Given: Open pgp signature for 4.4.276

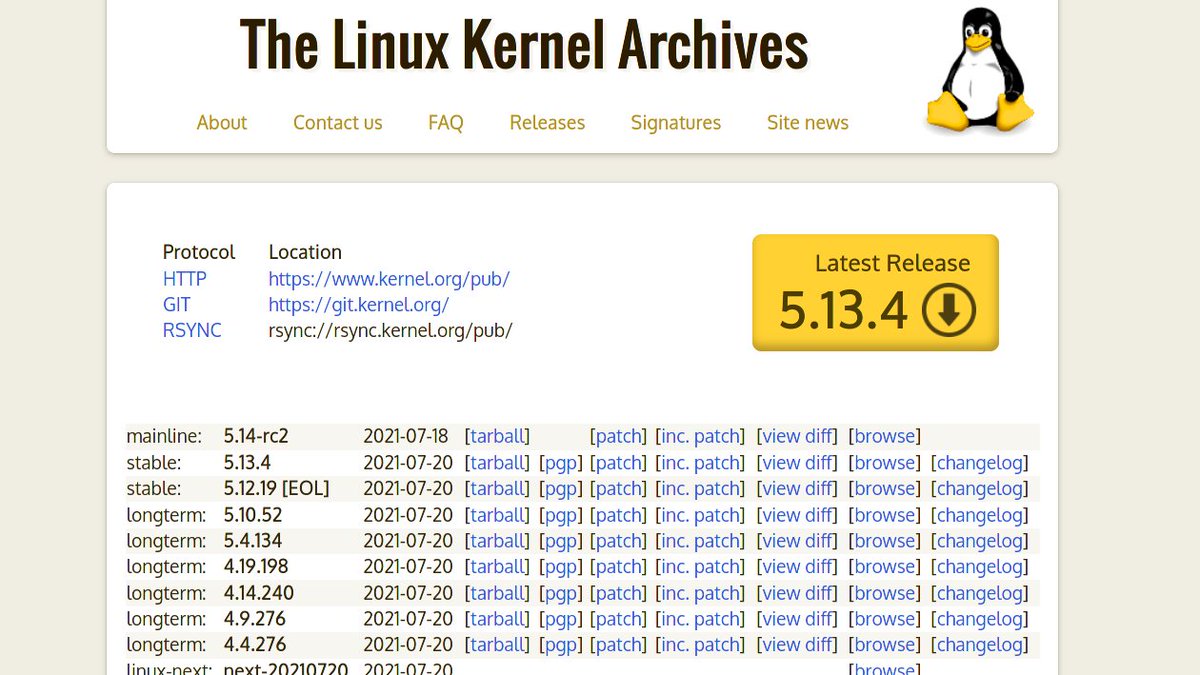Looking at the screenshot, I should pyautogui.click(x=560, y=645).
